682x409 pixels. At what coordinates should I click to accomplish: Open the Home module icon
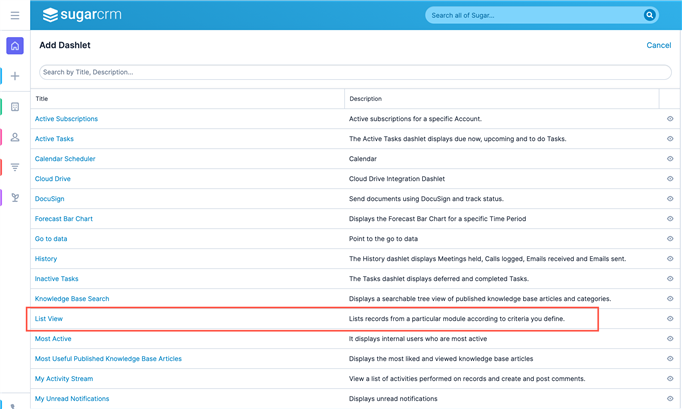coord(15,46)
